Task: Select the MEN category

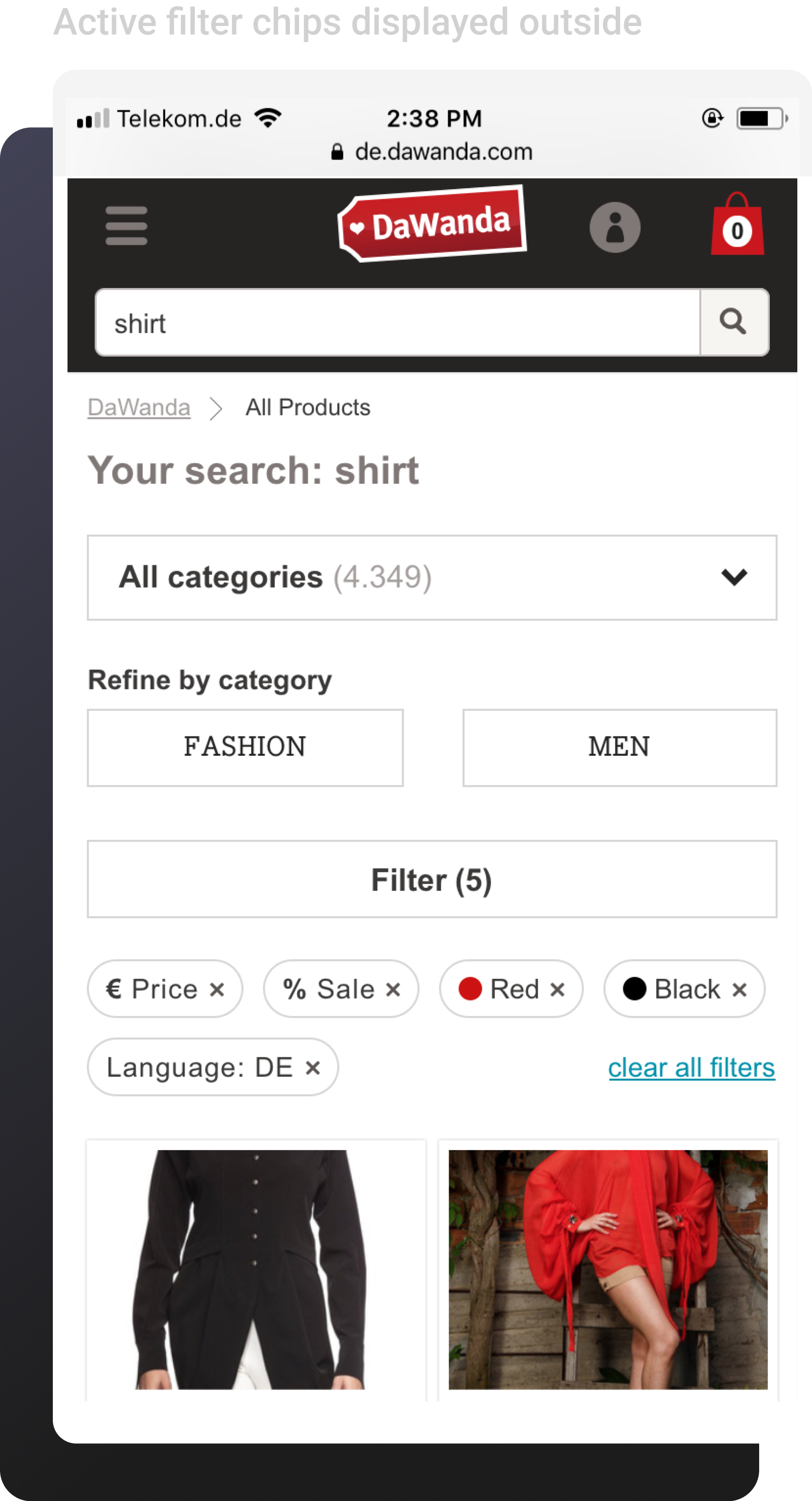Action: pyautogui.click(x=620, y=748)
